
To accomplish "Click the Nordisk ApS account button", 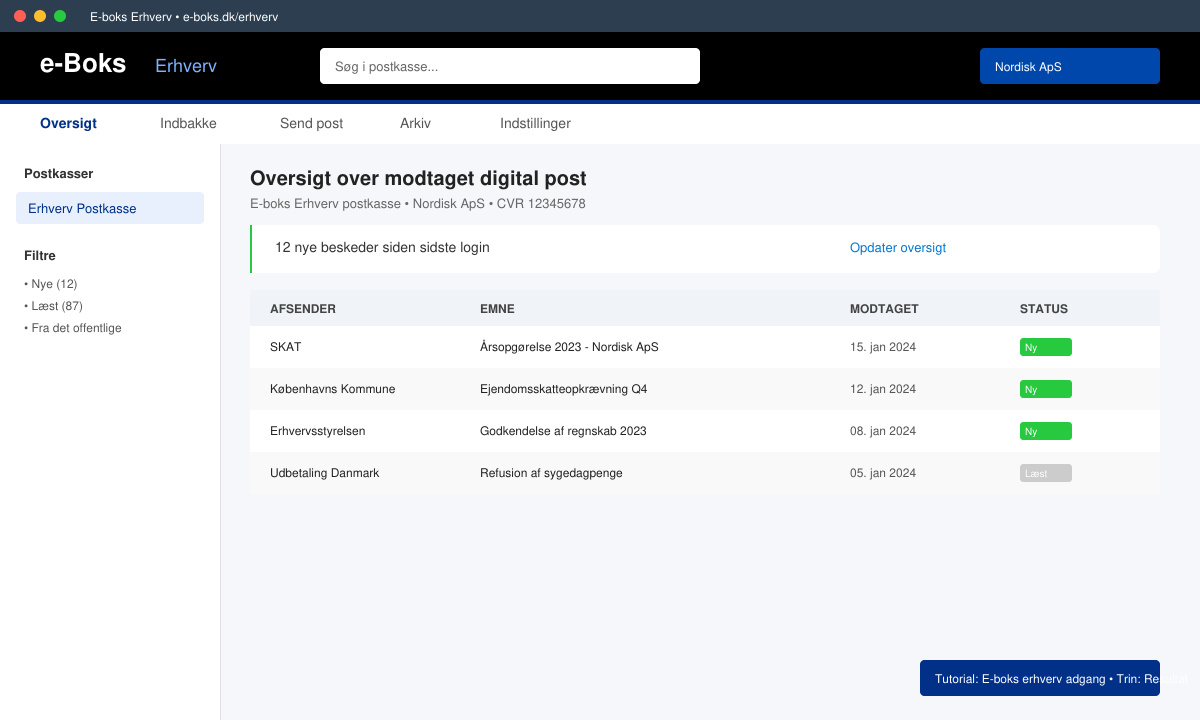I will (x=1070, y=66).
